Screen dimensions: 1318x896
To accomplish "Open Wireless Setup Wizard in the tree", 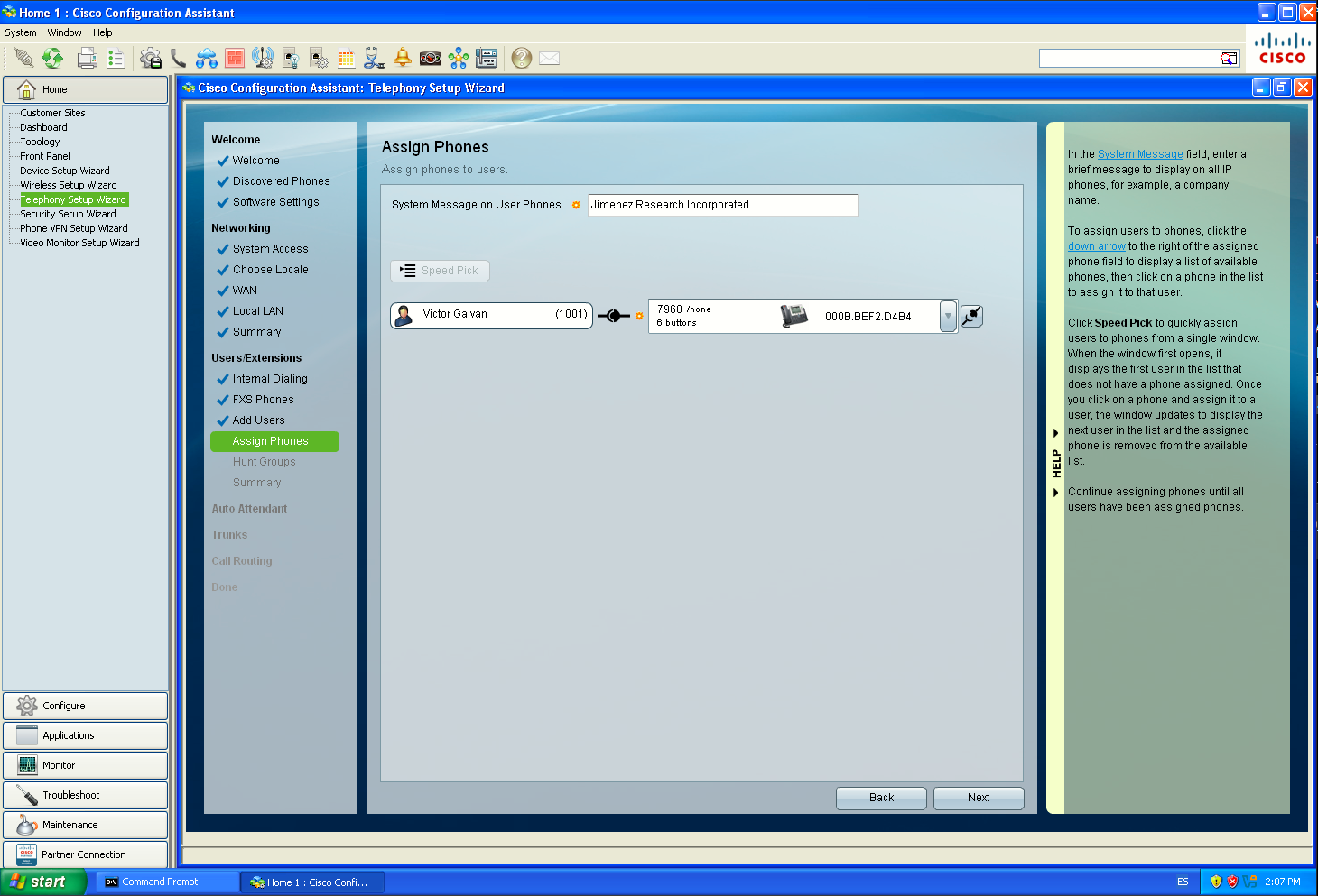I will pyautogui.click(x=69, y=185).
